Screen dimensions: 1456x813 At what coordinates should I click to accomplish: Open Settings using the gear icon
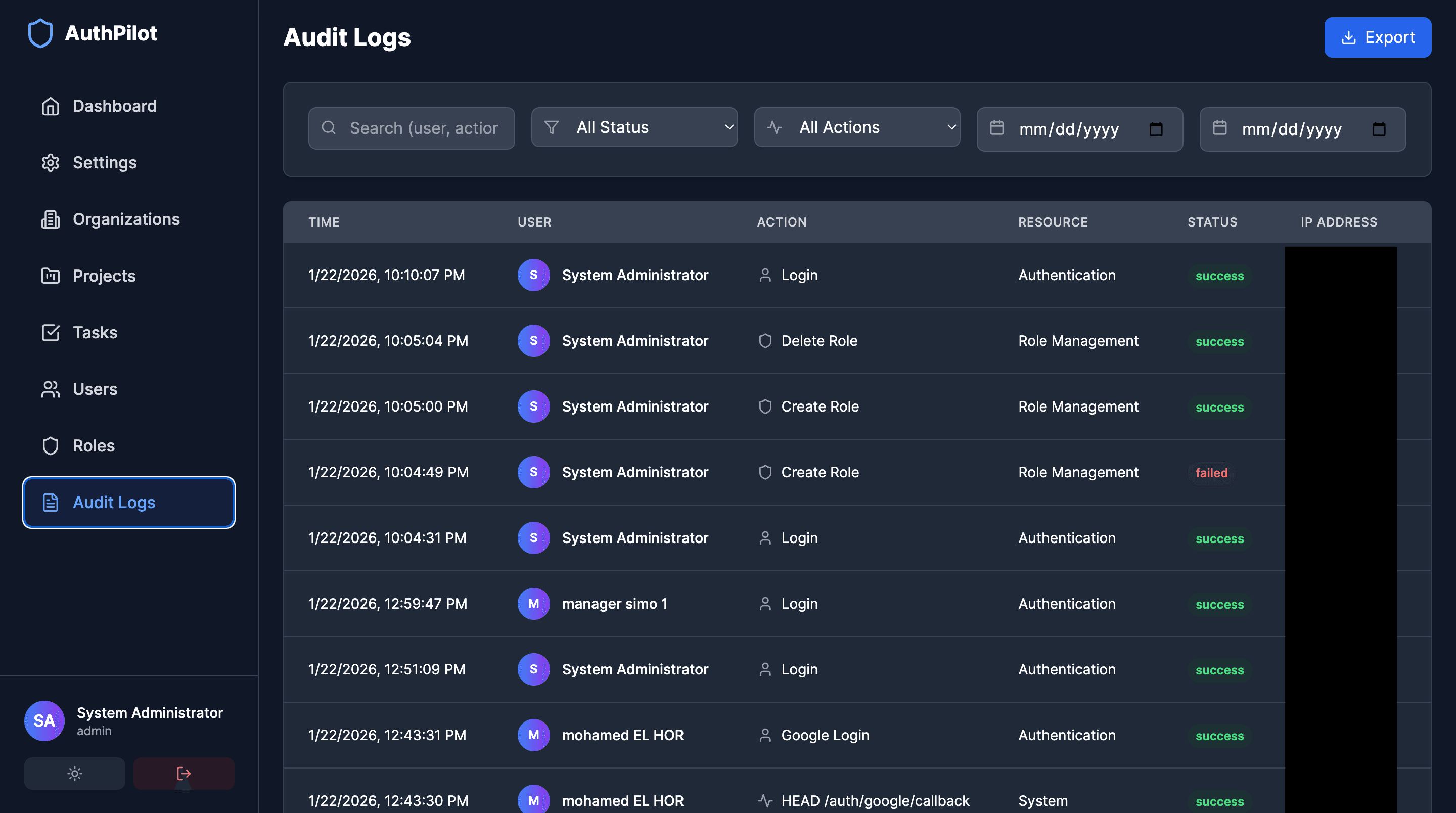click(51, 163)
